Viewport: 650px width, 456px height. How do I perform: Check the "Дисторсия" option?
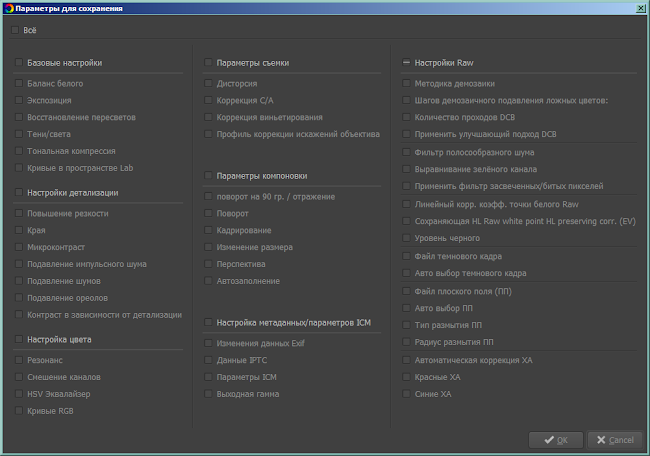[208, 83]
